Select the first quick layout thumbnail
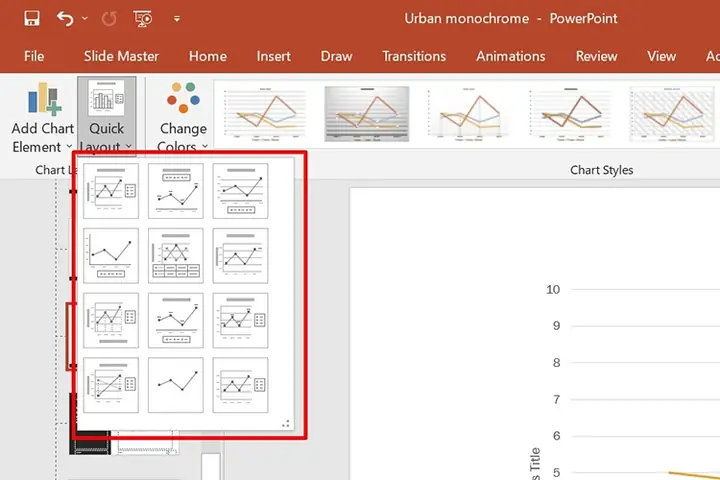Image resolution: width=720 pixels, height=480 pixels. pyautogui.click(x=111, y=191)
